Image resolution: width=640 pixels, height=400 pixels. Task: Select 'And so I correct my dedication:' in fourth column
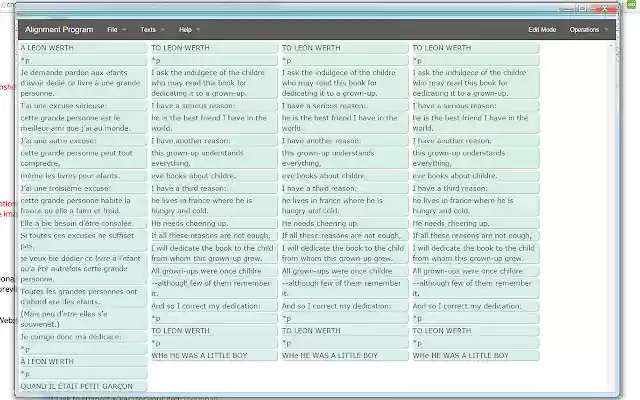[476, 306]
